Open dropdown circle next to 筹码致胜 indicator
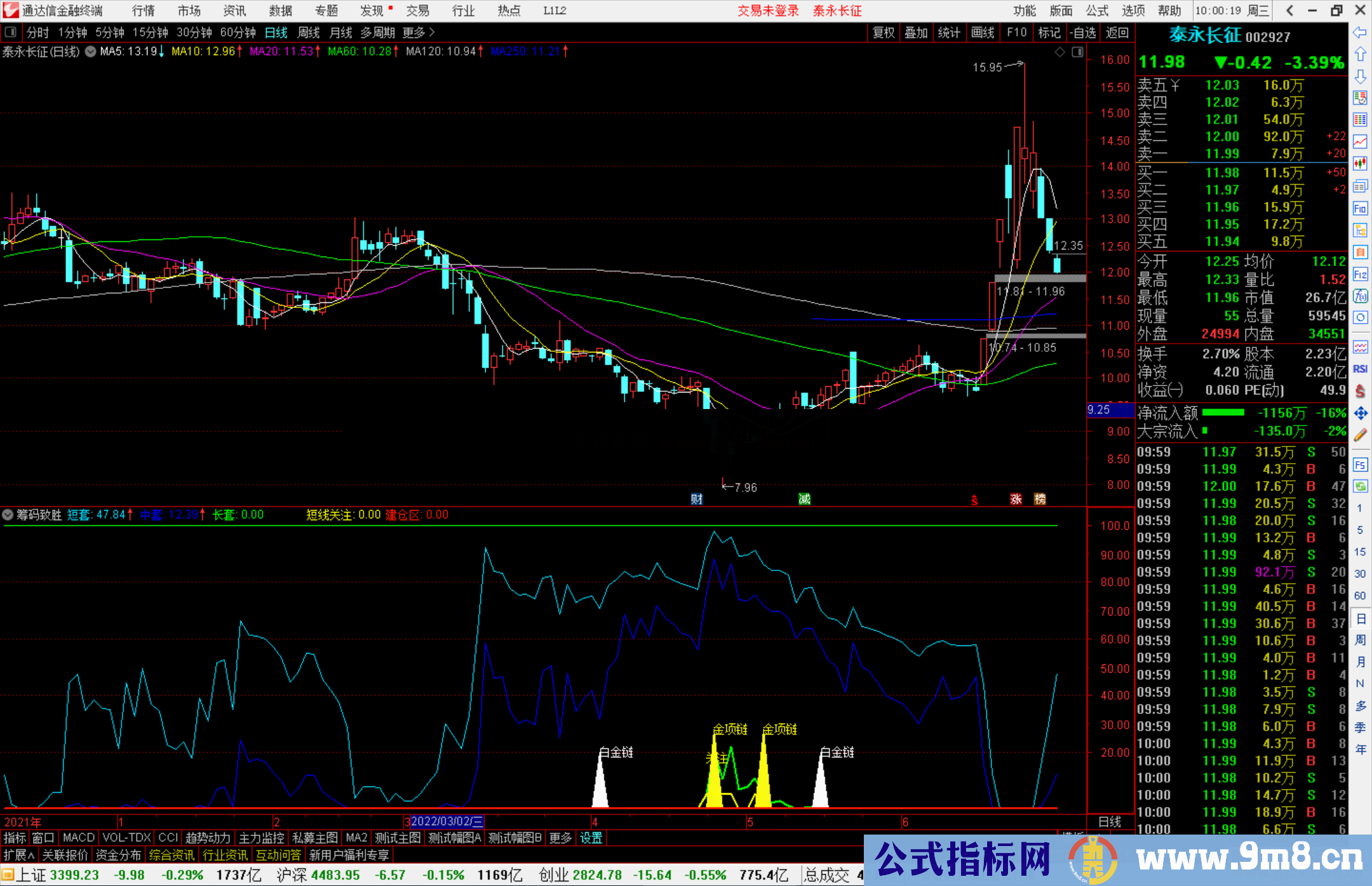 tap(8, 514)
